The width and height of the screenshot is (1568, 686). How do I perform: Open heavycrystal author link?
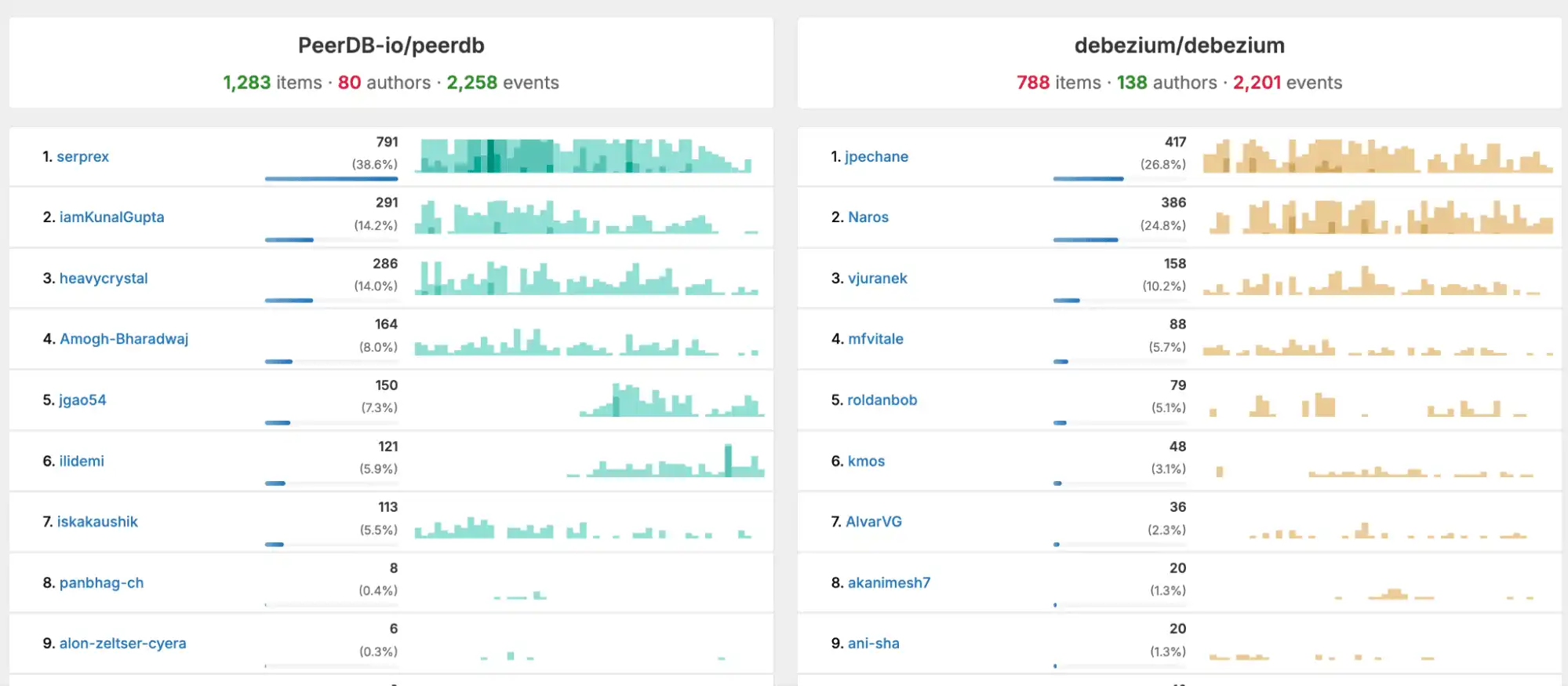tap(103, 279)
